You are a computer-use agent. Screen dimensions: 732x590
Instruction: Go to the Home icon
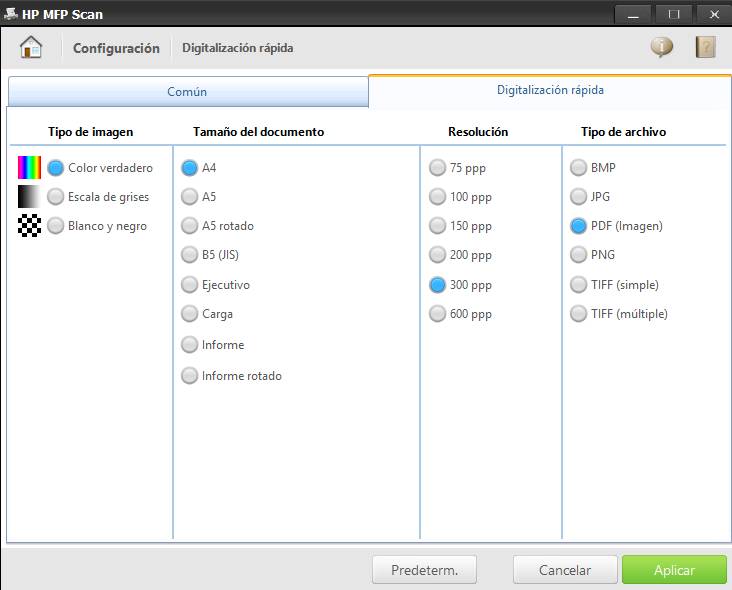[31, 47]
